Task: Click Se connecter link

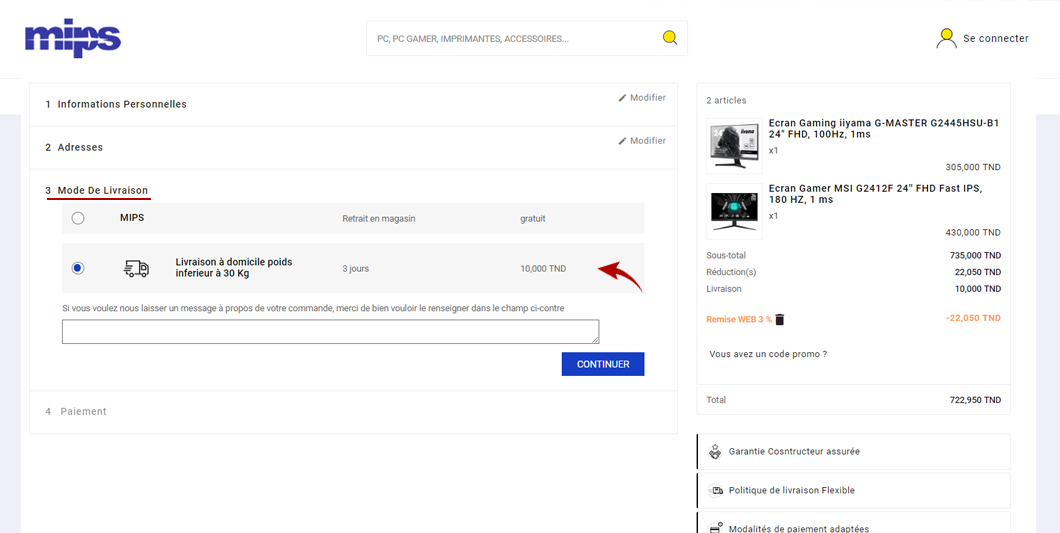Action: point(996,39)
